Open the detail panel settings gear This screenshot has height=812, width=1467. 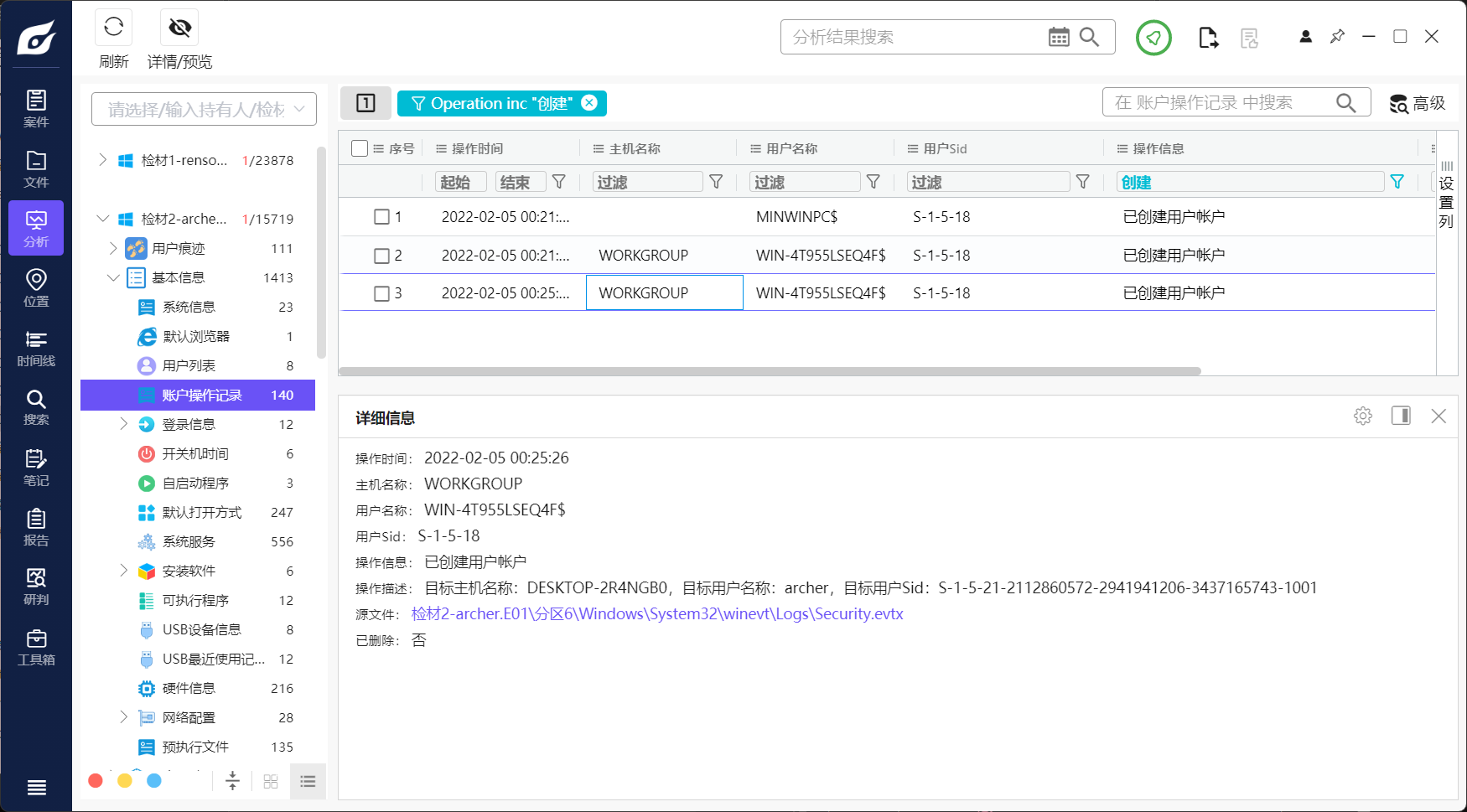[x=1362, y=415]
